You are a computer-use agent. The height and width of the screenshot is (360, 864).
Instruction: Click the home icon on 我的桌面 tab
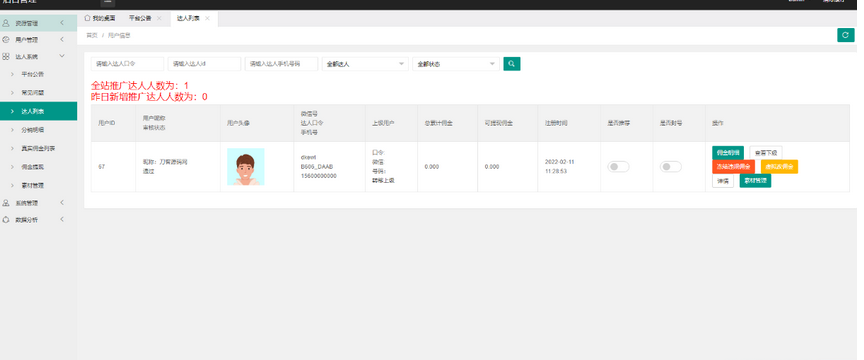tap(87, 18)
